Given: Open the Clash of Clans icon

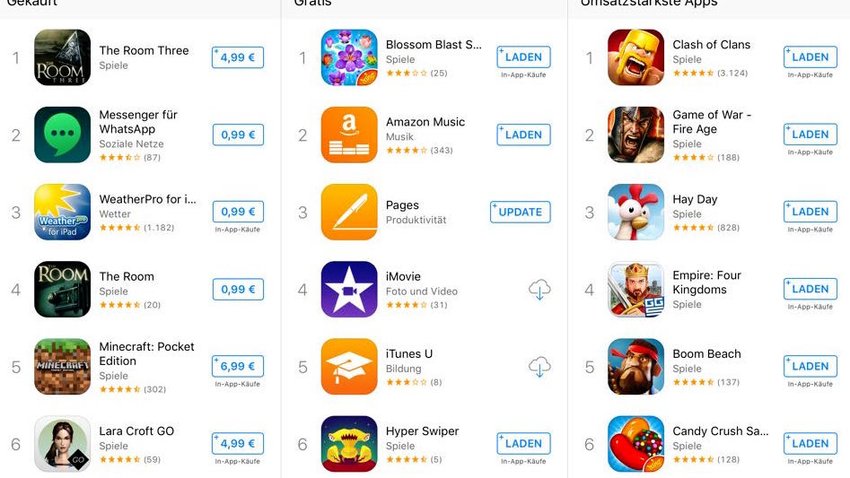Looking at the screenshot, I should click(x=636, y=57).
